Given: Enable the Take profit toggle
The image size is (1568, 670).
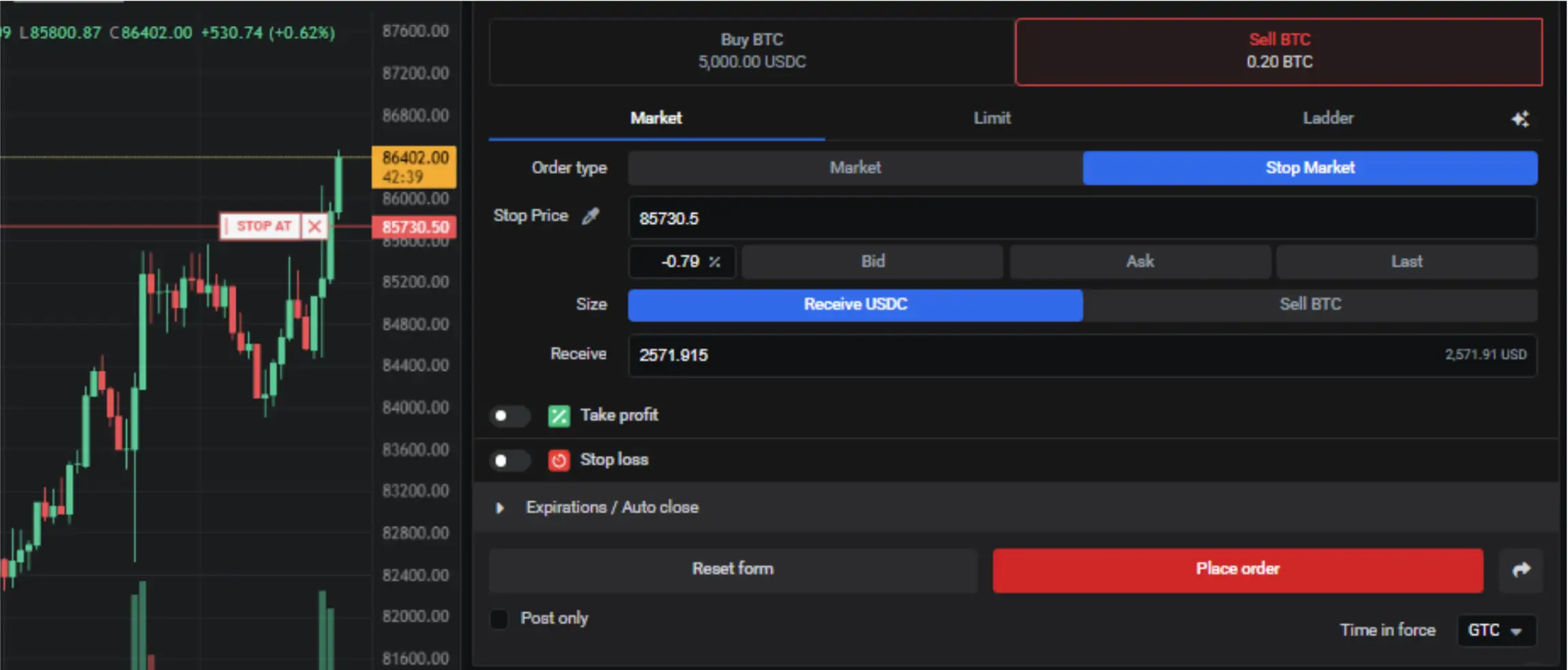Looking at the screenshot, I should coord(509,416).
